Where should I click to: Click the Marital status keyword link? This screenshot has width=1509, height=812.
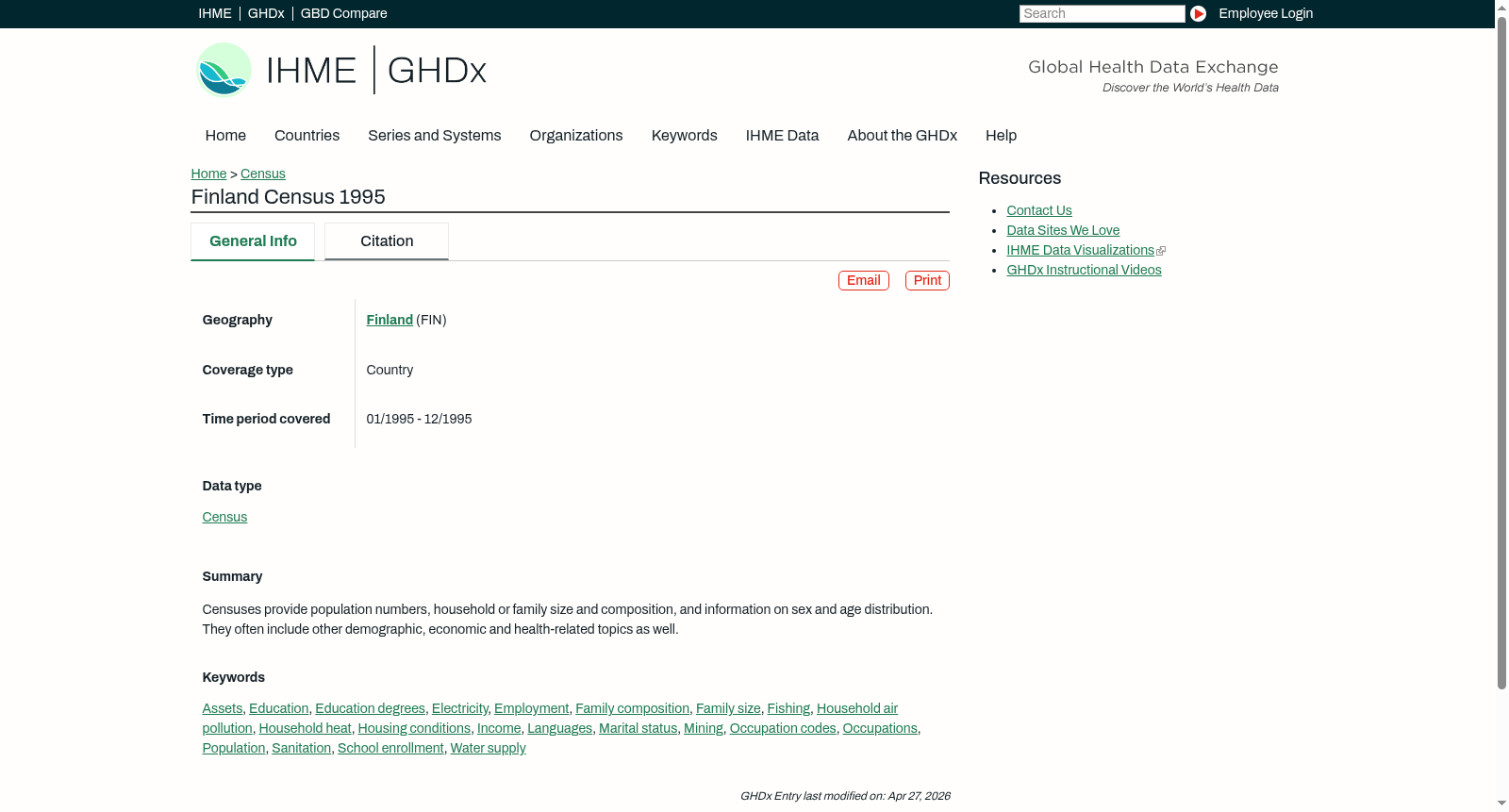click(x=638, y=729)
